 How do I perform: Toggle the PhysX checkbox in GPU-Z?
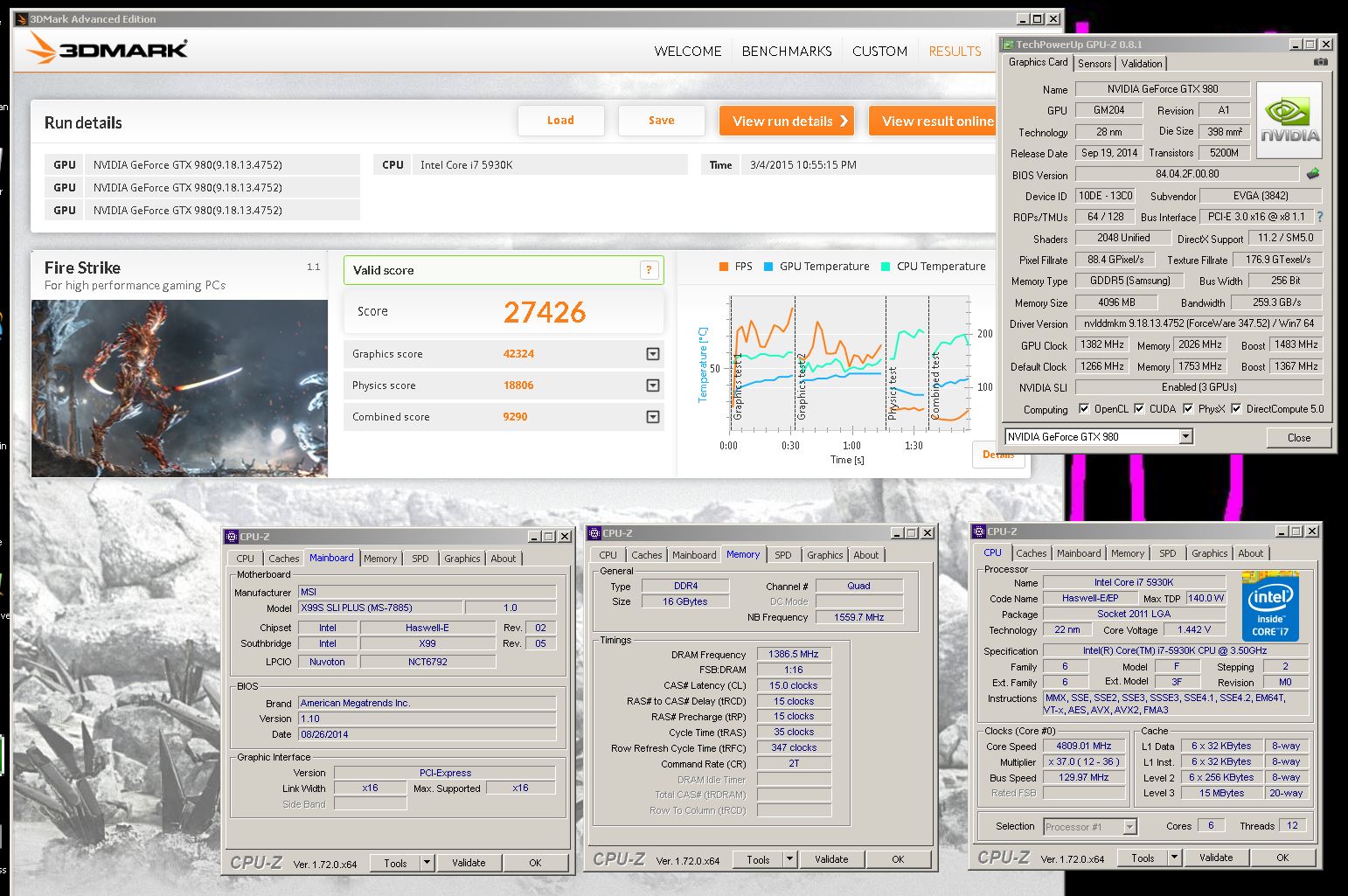1188,408
